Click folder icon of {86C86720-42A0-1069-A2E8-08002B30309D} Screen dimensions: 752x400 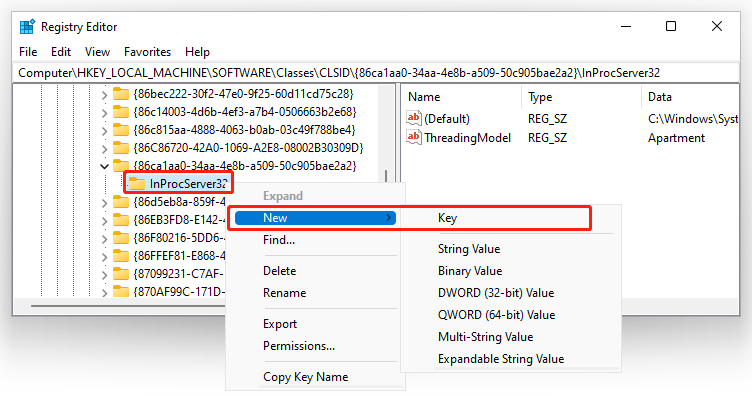click(121, 148)
